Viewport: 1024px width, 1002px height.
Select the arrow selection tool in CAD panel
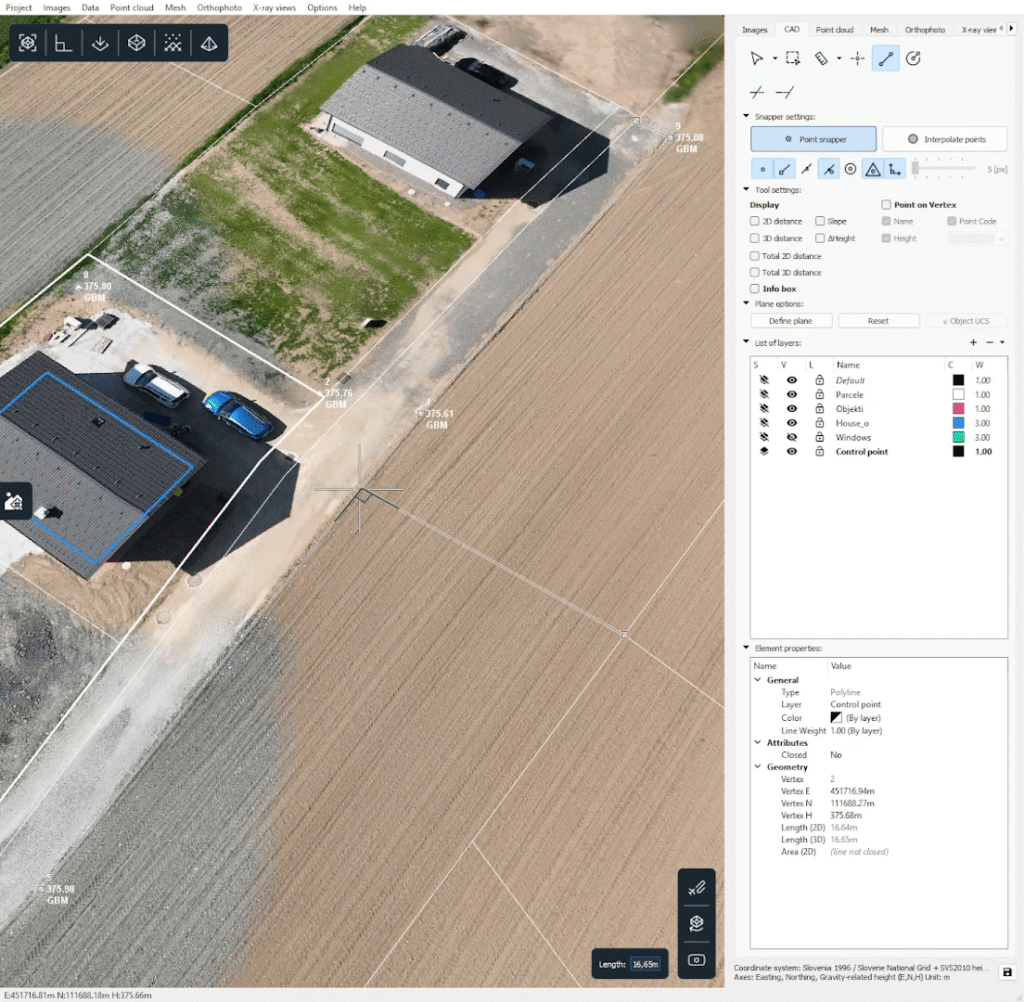[757, 59]
